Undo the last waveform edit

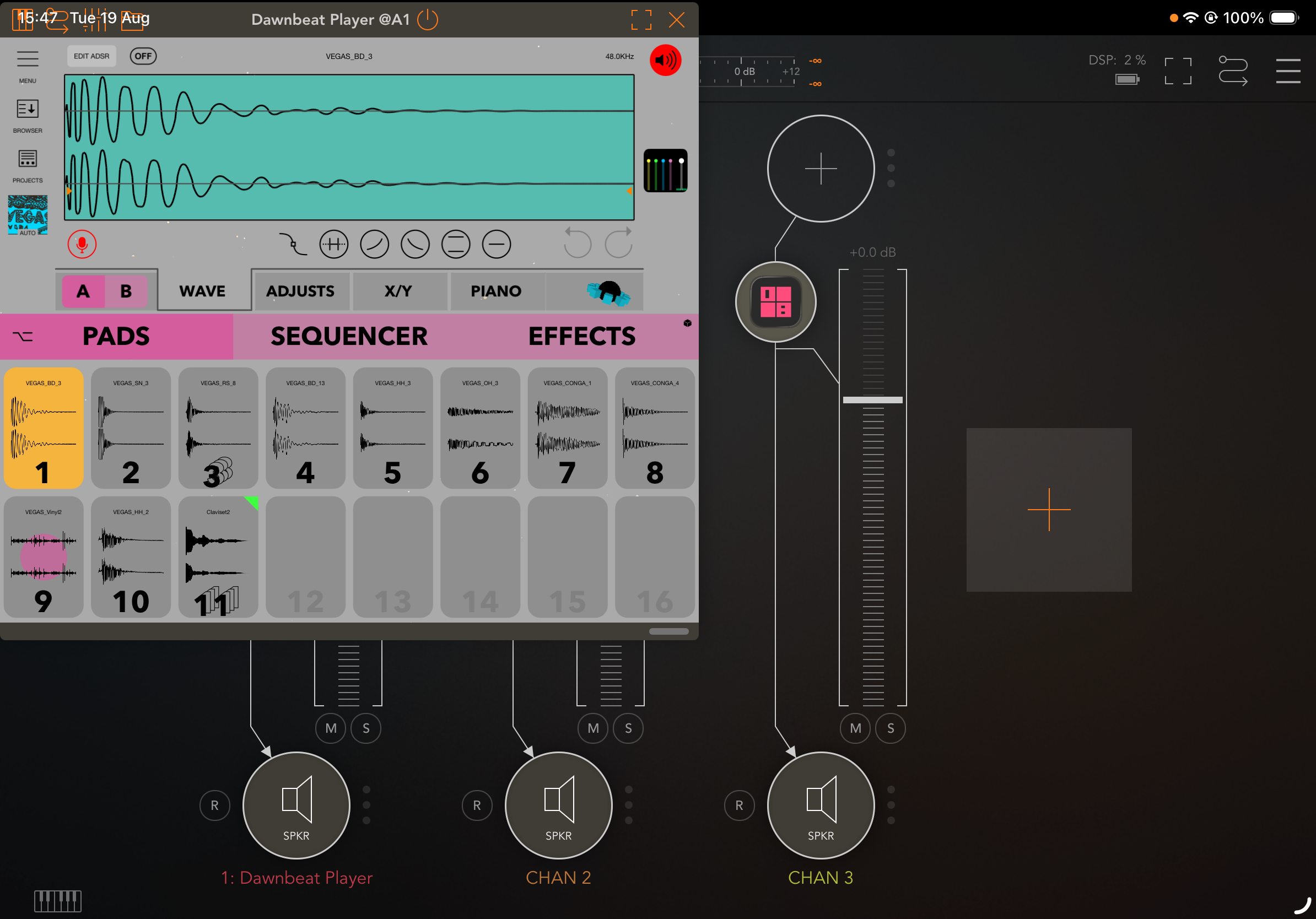click(576, 243)
